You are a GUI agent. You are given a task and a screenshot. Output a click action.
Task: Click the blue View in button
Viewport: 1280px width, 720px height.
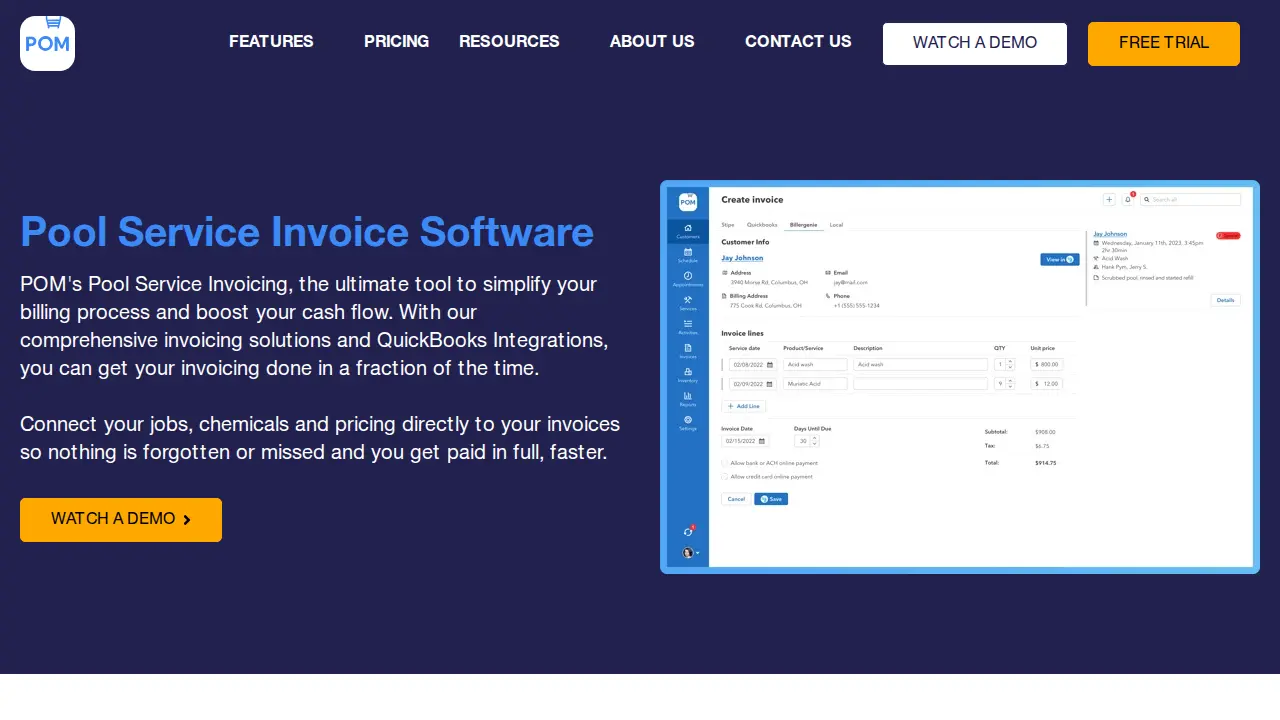pos(1060,259)
